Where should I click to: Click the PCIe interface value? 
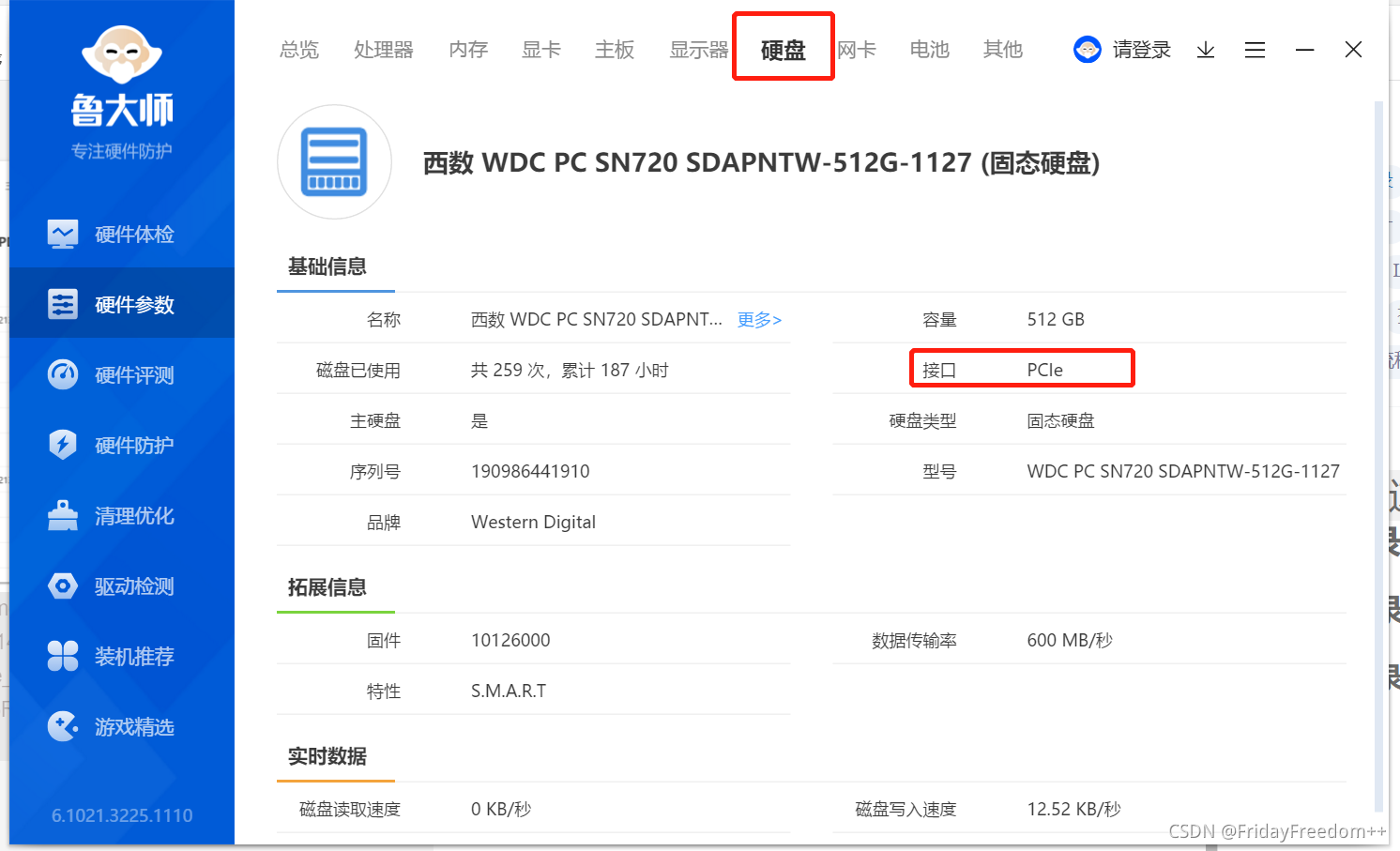1044,370
